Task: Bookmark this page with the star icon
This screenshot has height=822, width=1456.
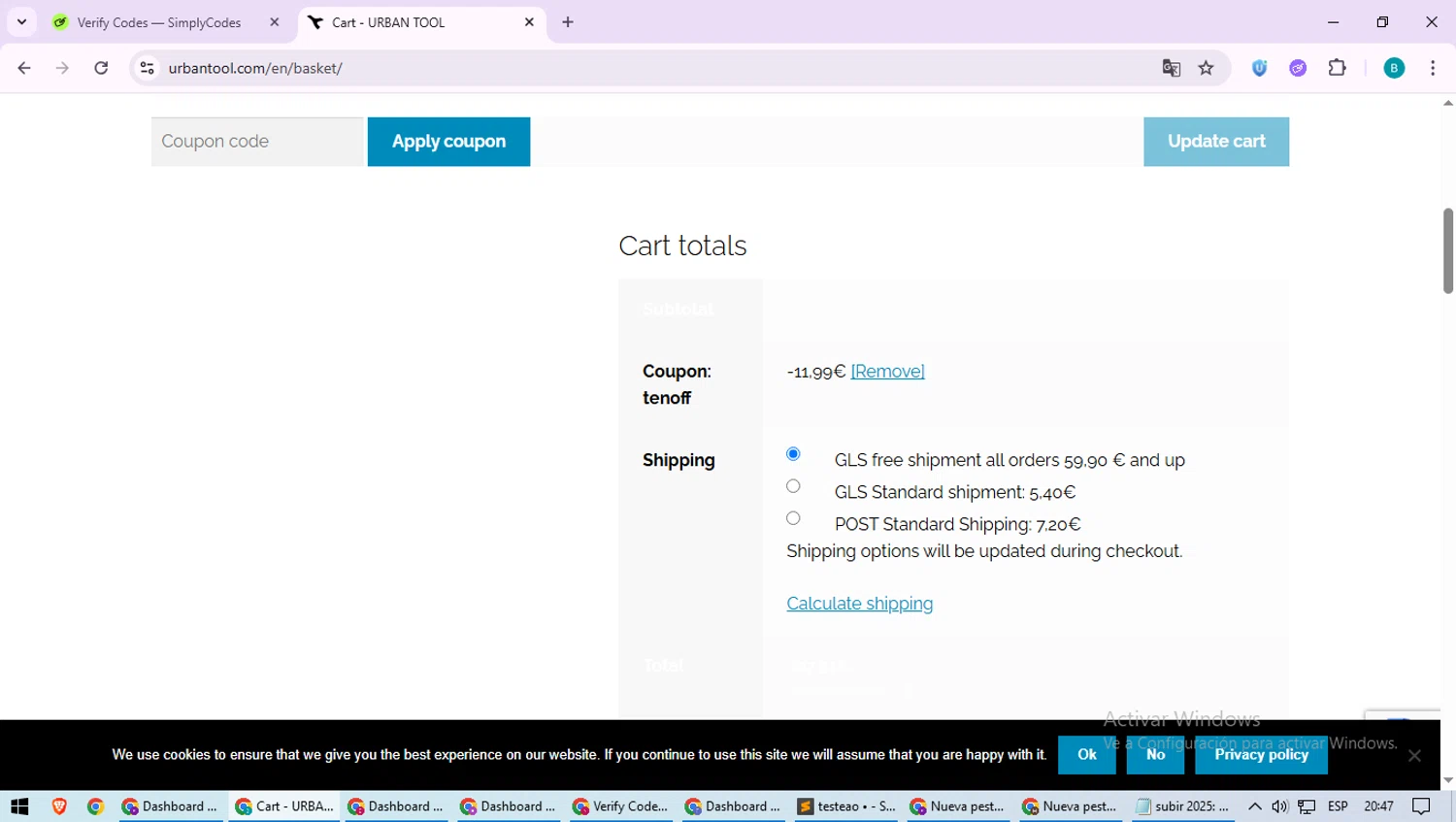Action: point(1207,68)
